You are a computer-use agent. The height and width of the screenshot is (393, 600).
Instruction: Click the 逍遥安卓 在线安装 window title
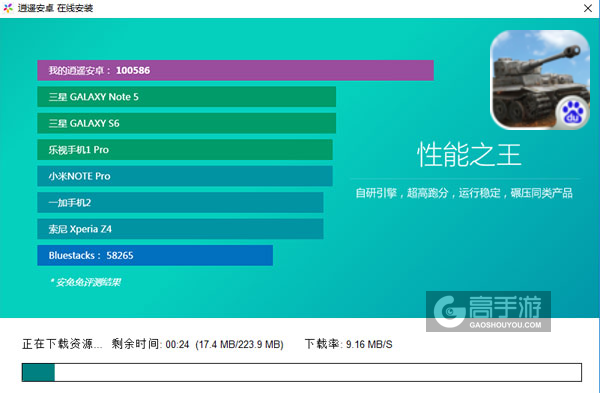click(55, 8)
